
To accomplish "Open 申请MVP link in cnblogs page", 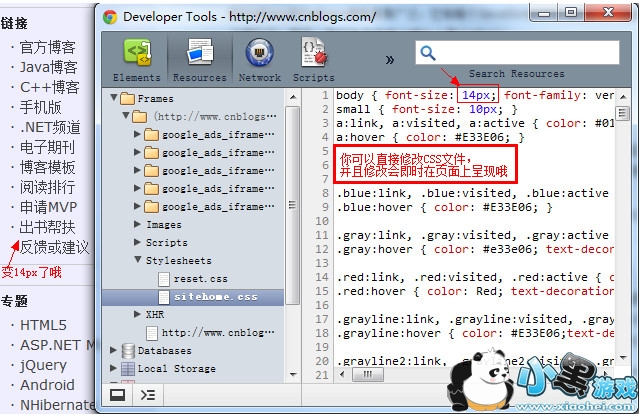I will coord(48,207).
